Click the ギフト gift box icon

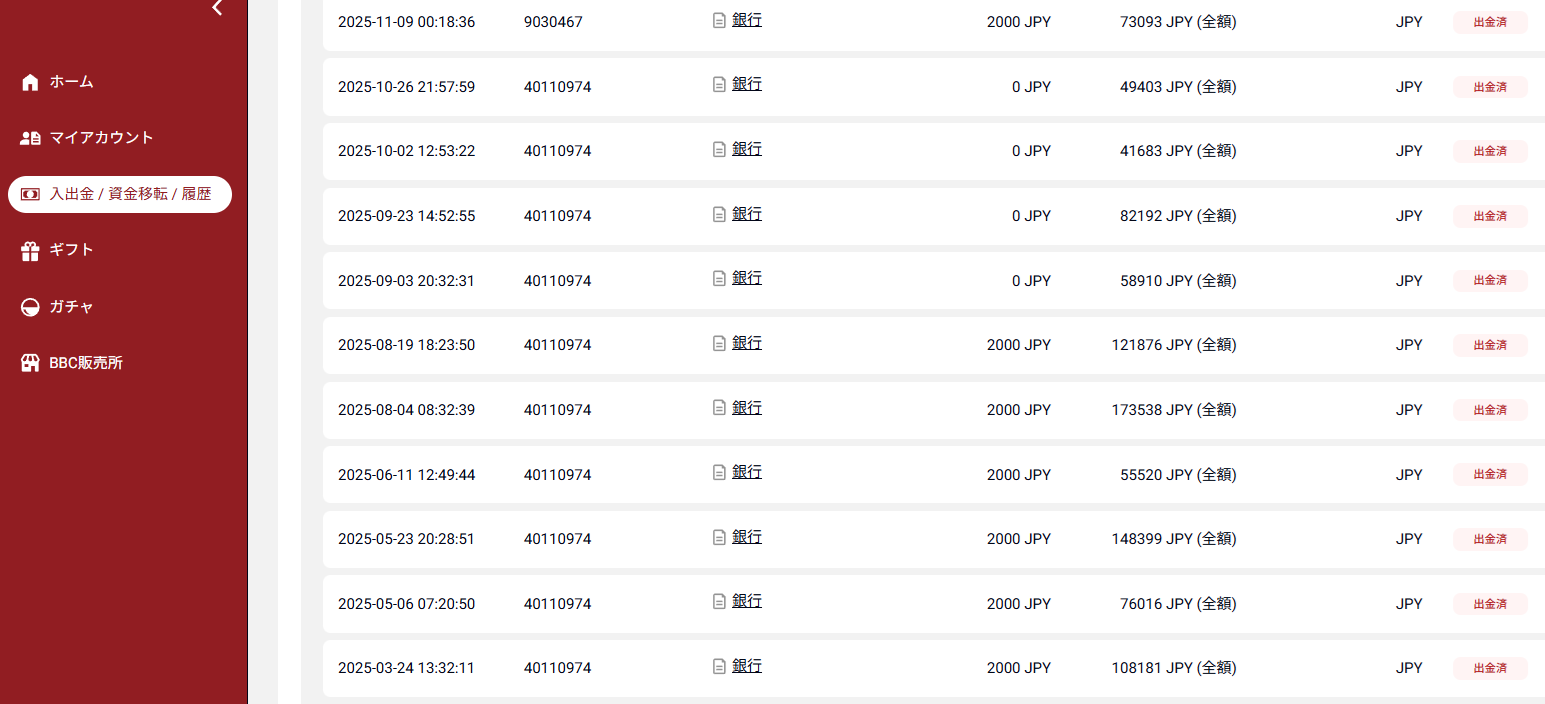pos(30,250)
